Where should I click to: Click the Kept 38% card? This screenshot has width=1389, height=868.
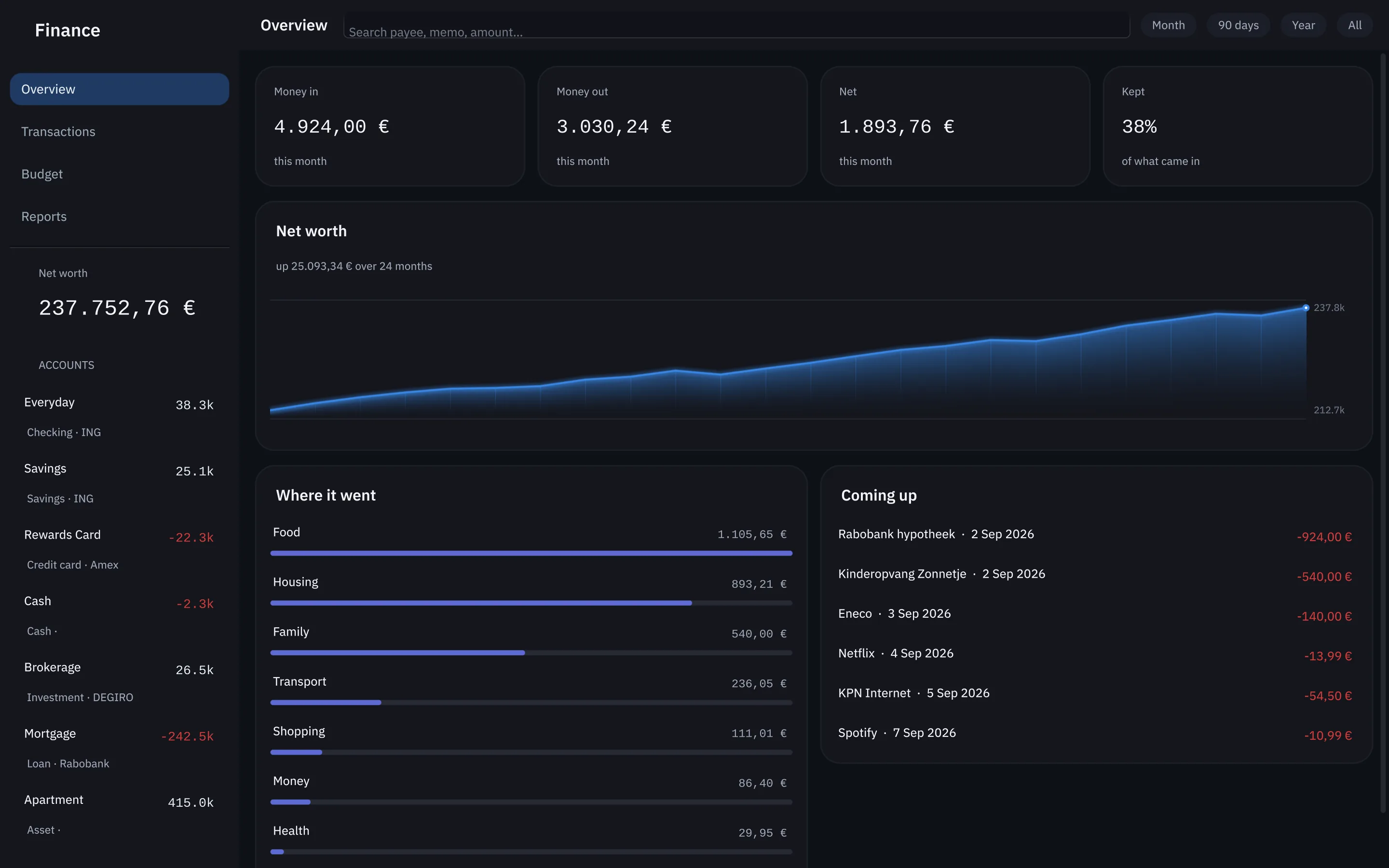(1238, 126)
